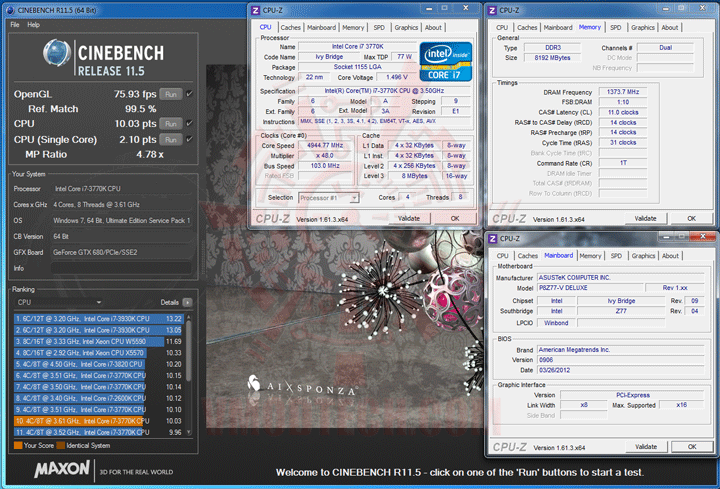The image size is (720, 489).
Task: Open Graphics tab in Memory CPU-Z window
Action: (x=643, y=28)
